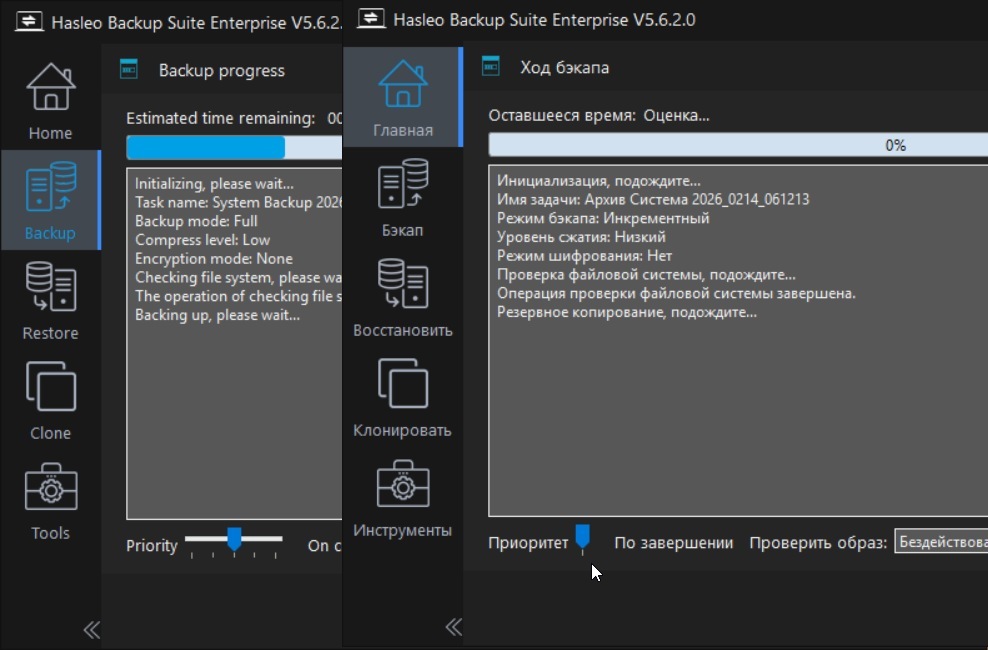Click the icon beside Ход бэкапа header
Viewport: 988px width, 650px height.
[491, 67]
